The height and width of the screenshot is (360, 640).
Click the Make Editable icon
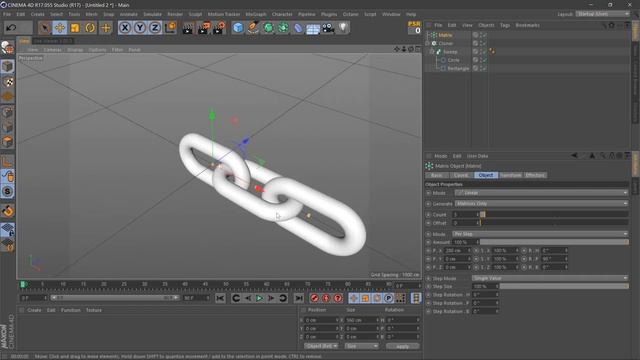click(x=7, y=48)
